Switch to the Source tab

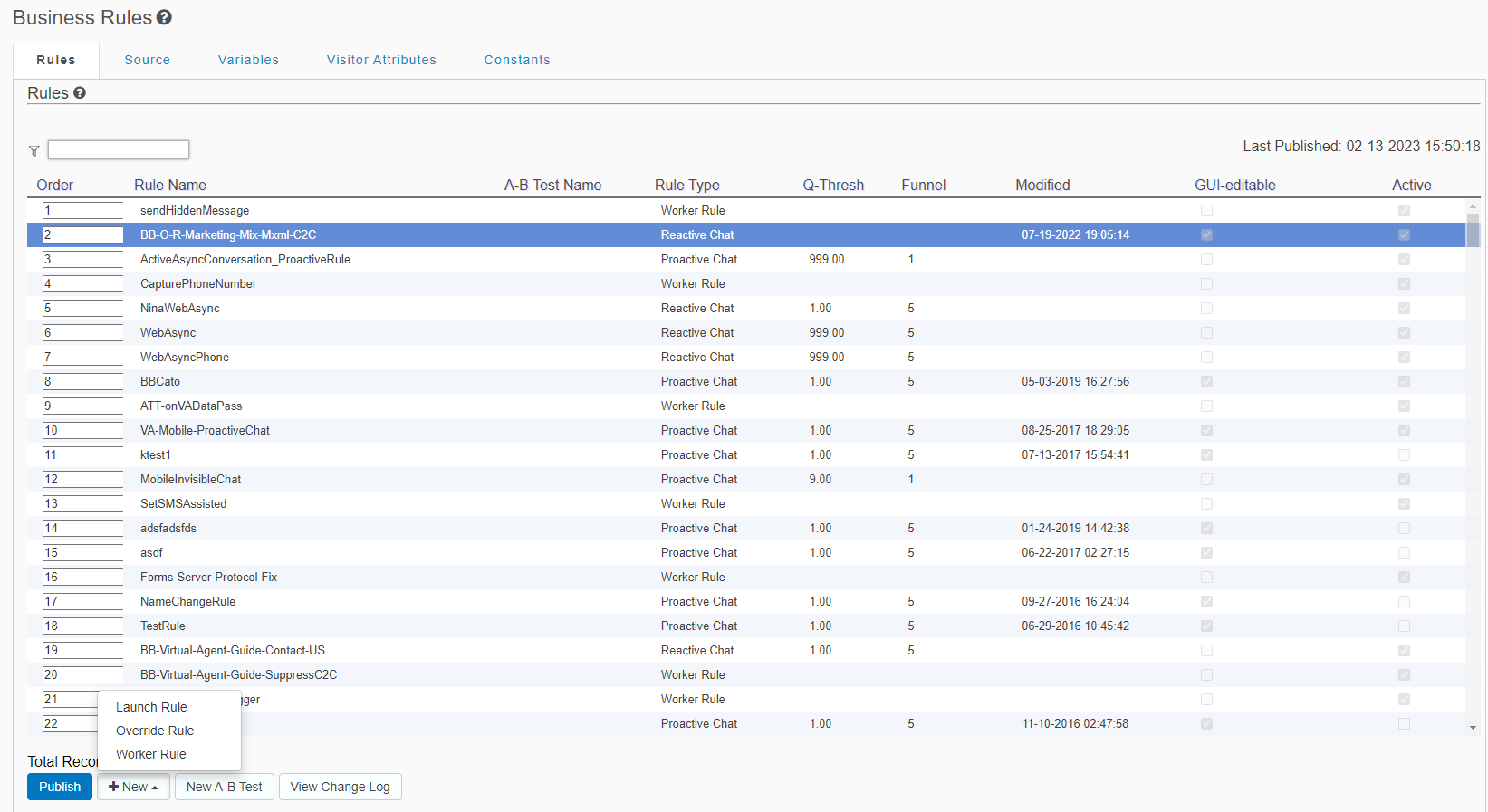click(x=148, y=60)
